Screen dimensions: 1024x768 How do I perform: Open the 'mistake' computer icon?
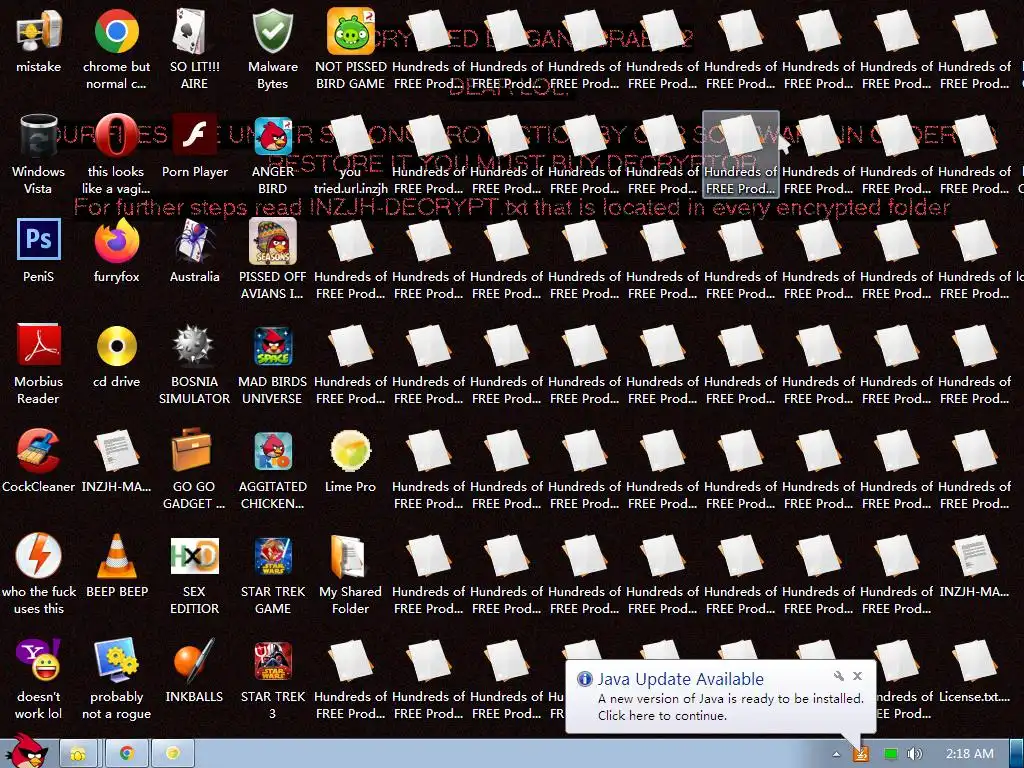pyautogui.click(x=39, y=31)
